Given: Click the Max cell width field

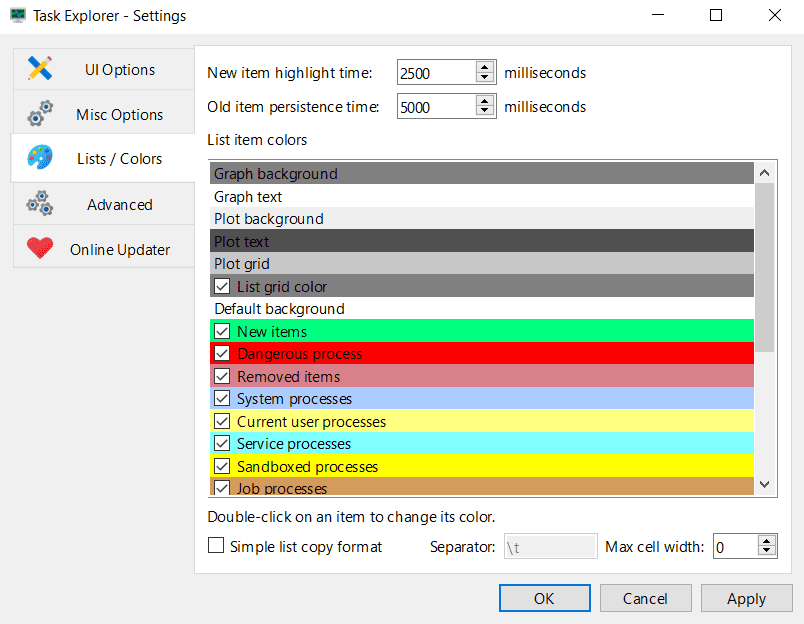Looking at the screenshot, I should pyautogui.click(x=734, y=546).
